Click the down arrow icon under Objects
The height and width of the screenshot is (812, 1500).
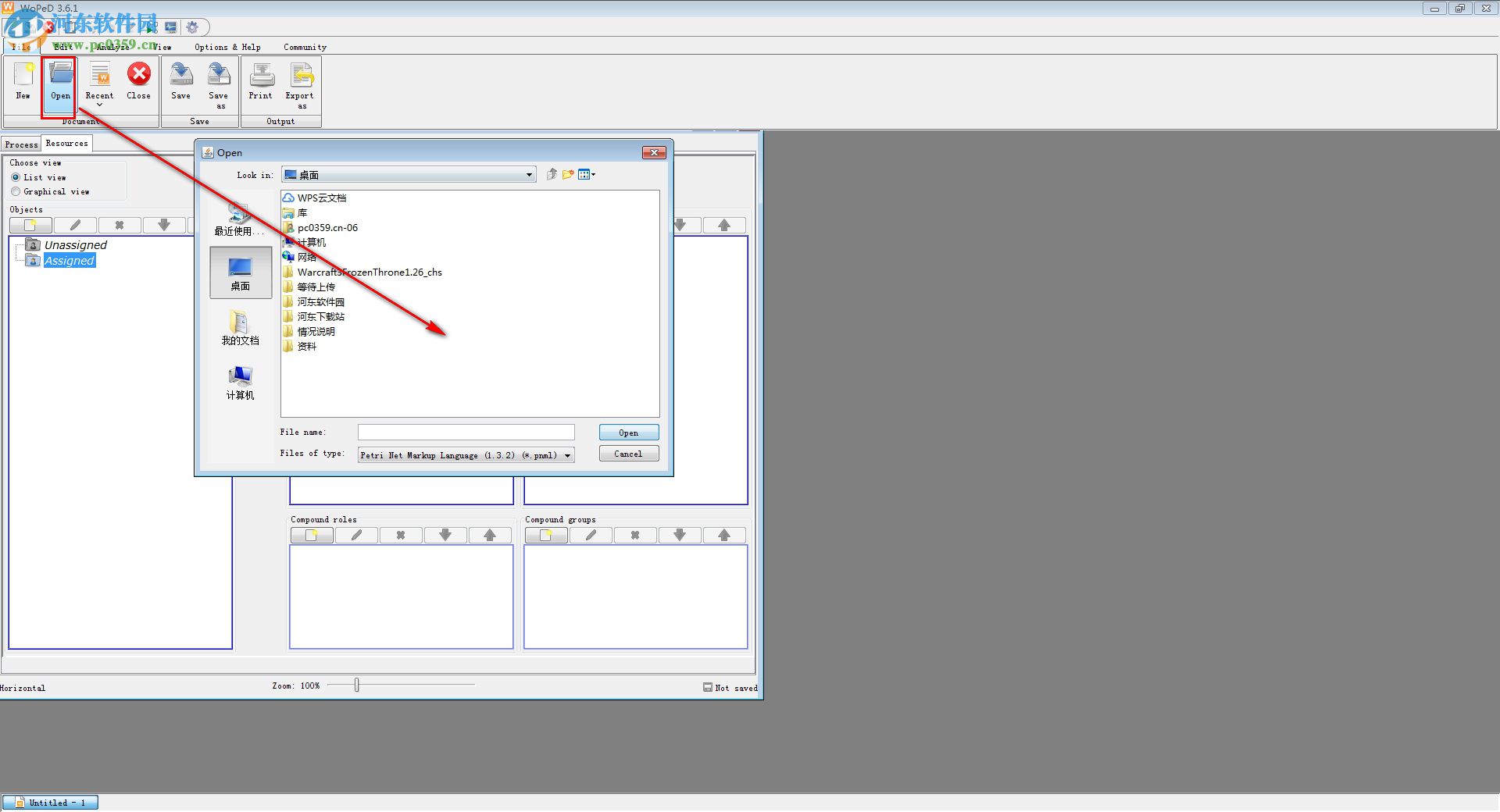[x=164, y=225]
